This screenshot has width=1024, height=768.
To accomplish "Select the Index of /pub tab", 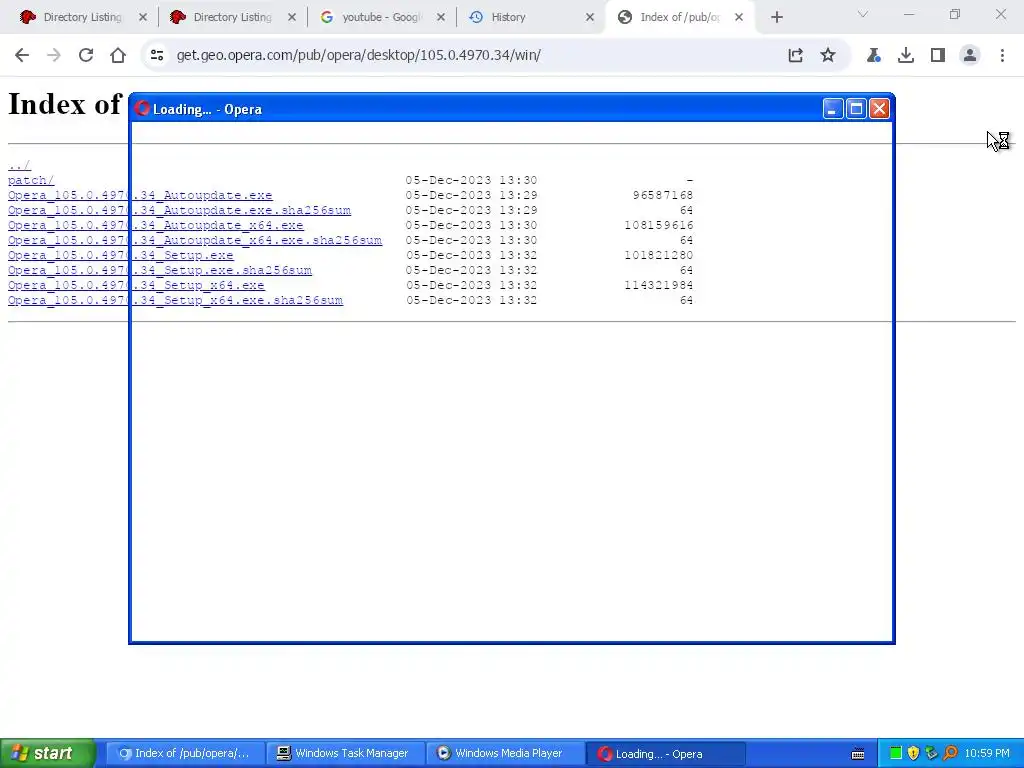I will pos(679,18).
